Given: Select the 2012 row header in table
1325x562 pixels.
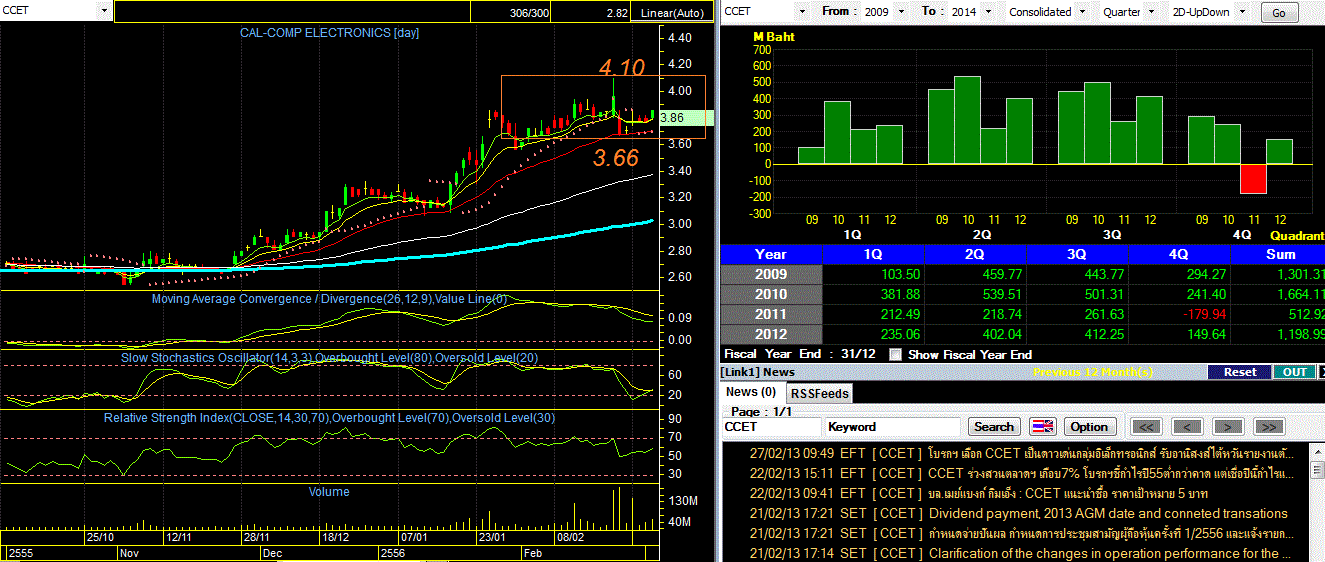Looking at the screenshot, I should [771, 334].
